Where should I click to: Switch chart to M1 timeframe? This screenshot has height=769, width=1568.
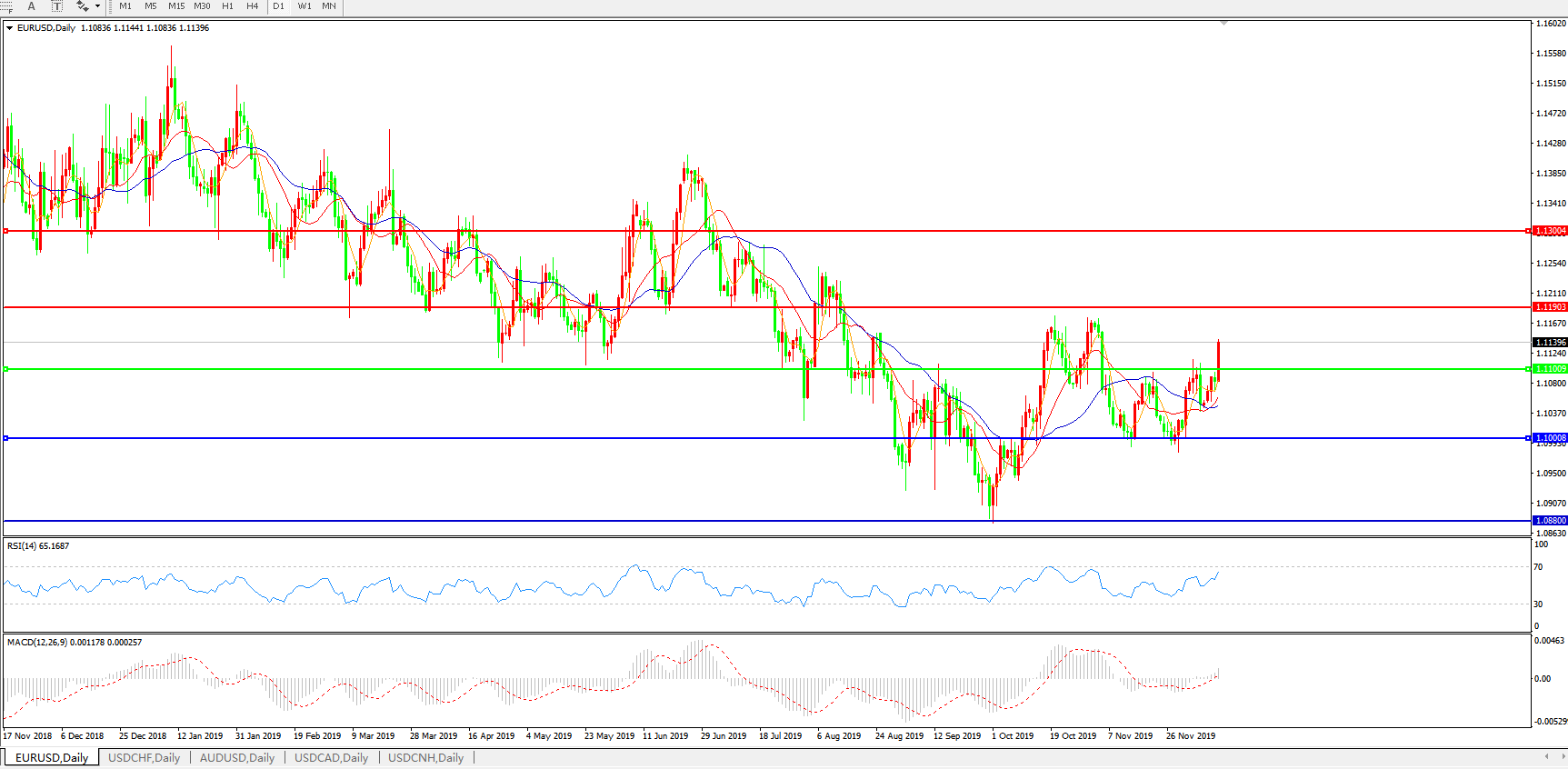coord(125,6)
